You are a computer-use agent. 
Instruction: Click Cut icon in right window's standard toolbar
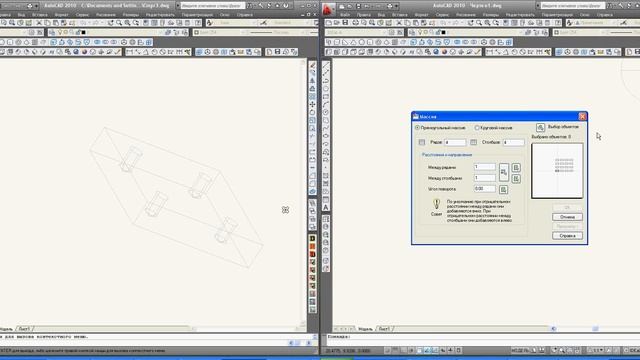[x=399, y=23]
